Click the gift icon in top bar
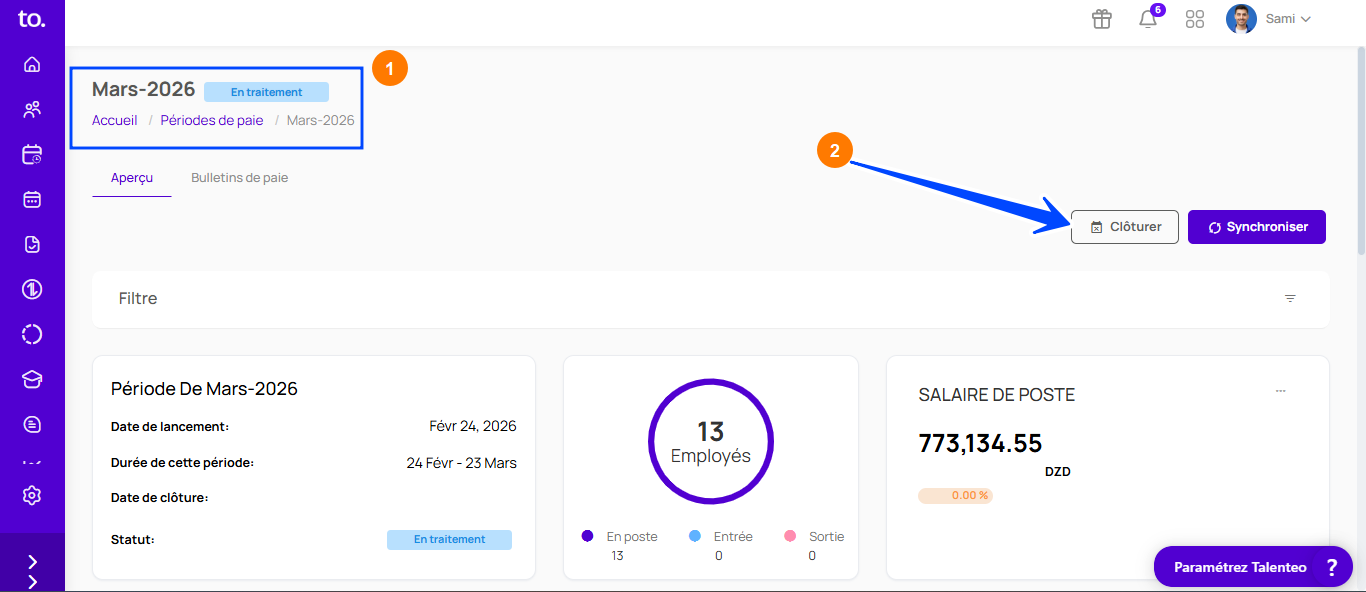 (1101, 19)
